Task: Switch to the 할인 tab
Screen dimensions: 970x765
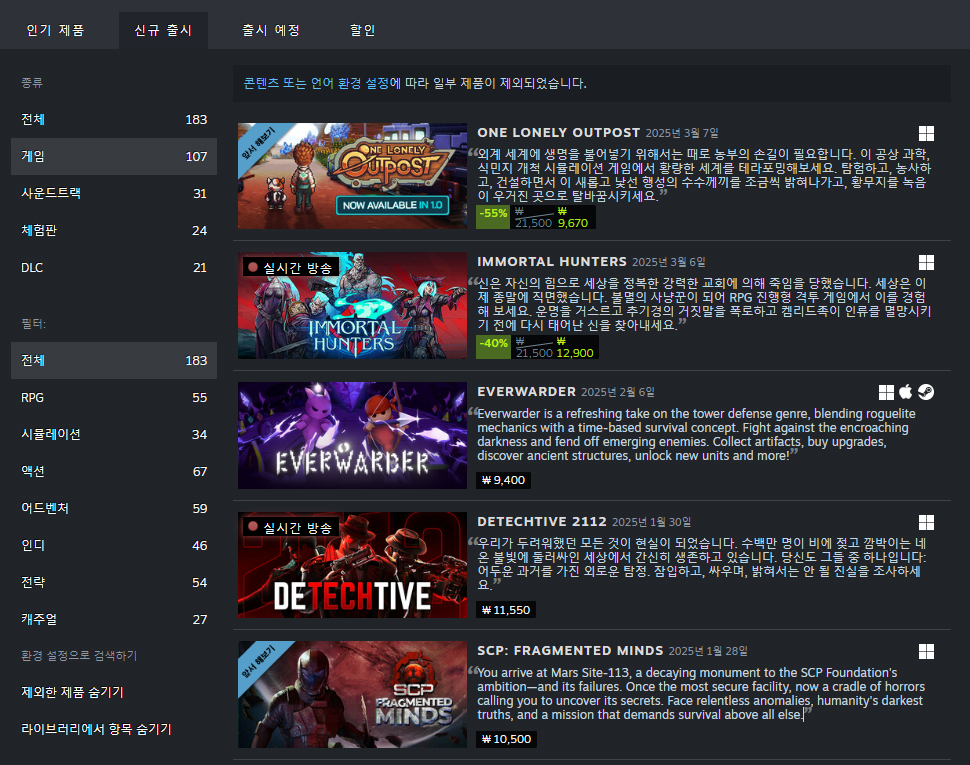Action: tap(363, 30)
